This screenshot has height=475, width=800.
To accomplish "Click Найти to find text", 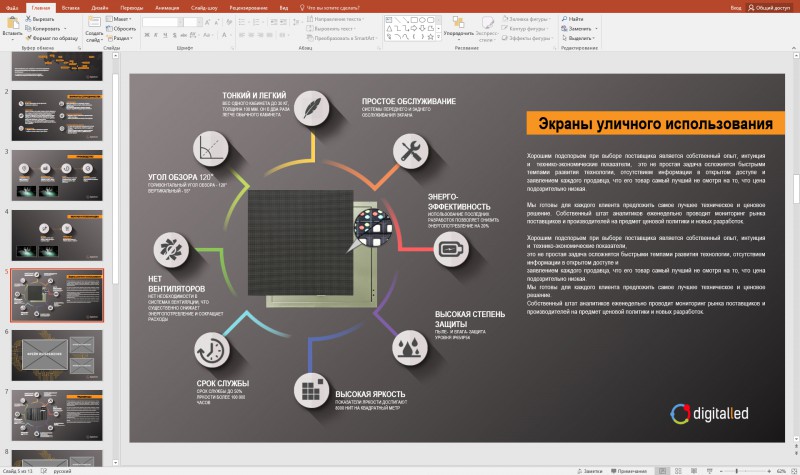I will tap(572, 19).
